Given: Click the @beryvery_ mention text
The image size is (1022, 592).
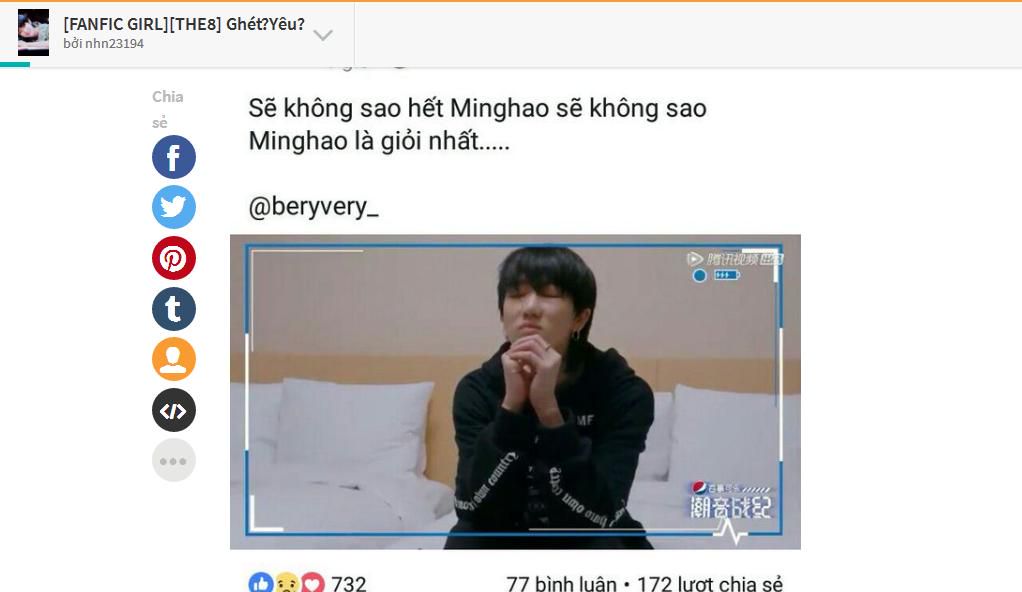Looking at the screenshot, I should (x=313, y=207).
